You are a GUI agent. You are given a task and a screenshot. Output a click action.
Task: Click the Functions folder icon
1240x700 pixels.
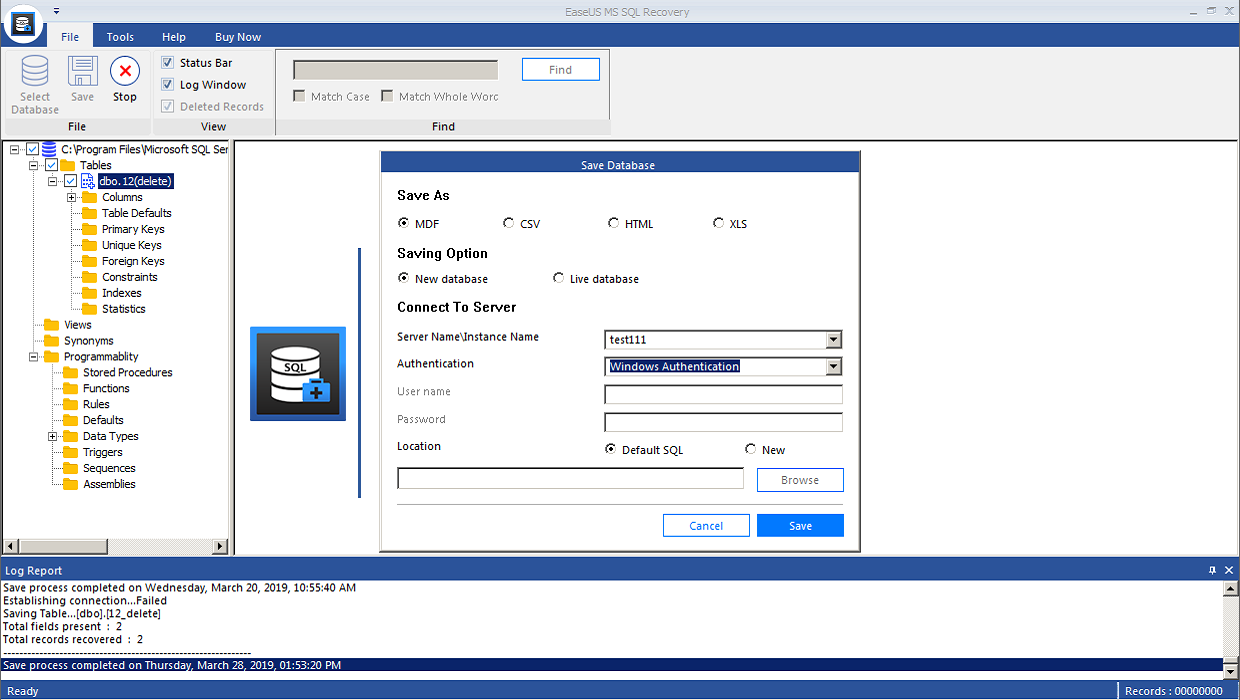(71, 389)
